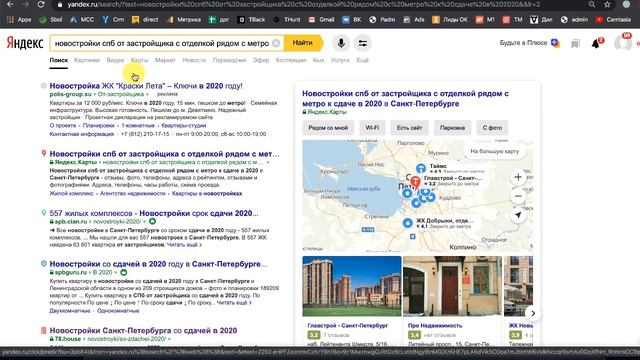
Task: Open the THunt bookmark
Action: pyautogui.click(x=287, y=19)
